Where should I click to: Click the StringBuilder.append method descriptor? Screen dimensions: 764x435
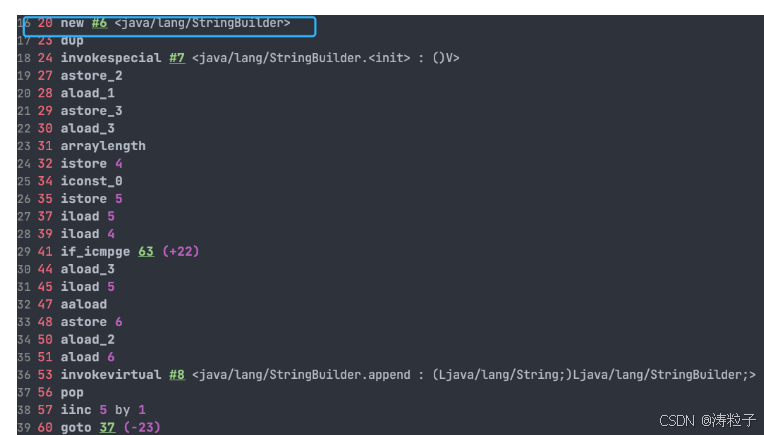(474, 375)
